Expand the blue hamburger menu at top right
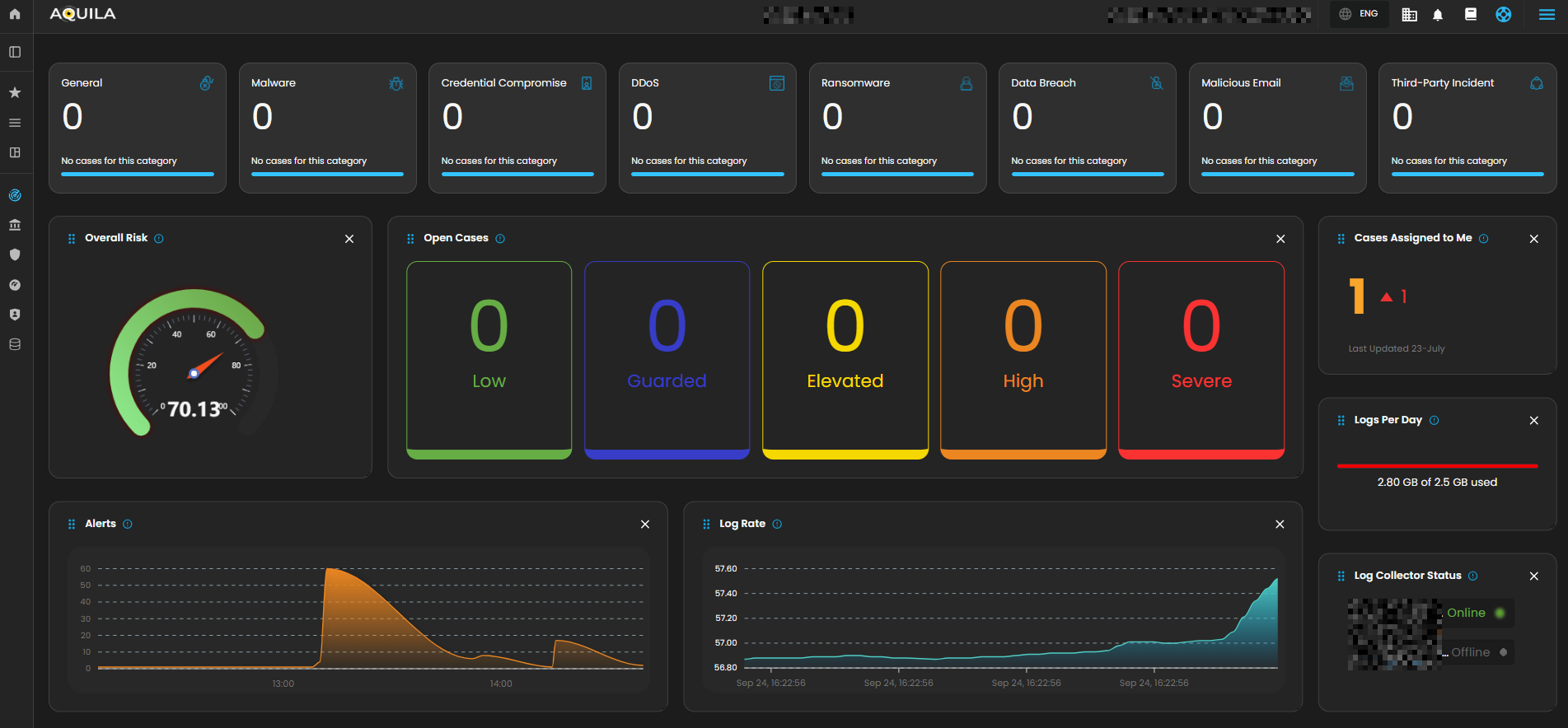Viewport: 1568px width, 728px height. click(1547, 15)
